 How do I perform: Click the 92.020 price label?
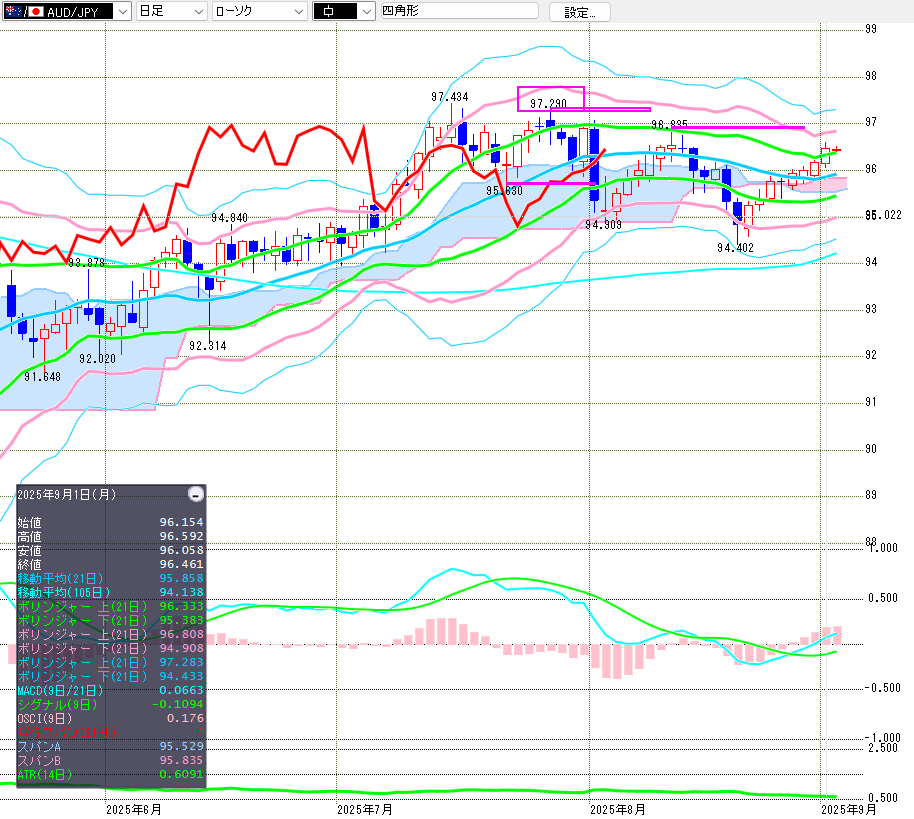tap(97, 358)
